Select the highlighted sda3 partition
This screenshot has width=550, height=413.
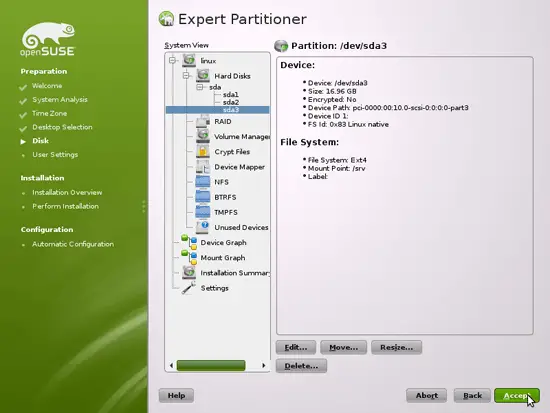(217, 110)
